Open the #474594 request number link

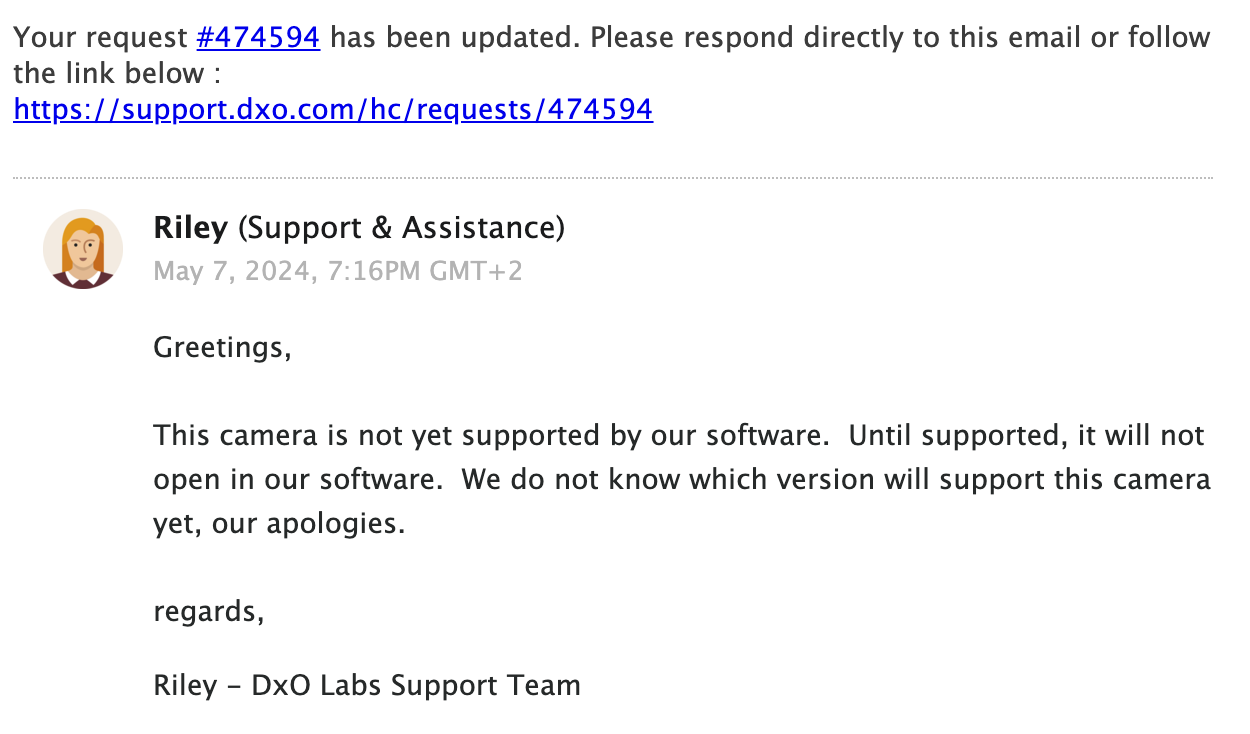click(x=258, y=38)
